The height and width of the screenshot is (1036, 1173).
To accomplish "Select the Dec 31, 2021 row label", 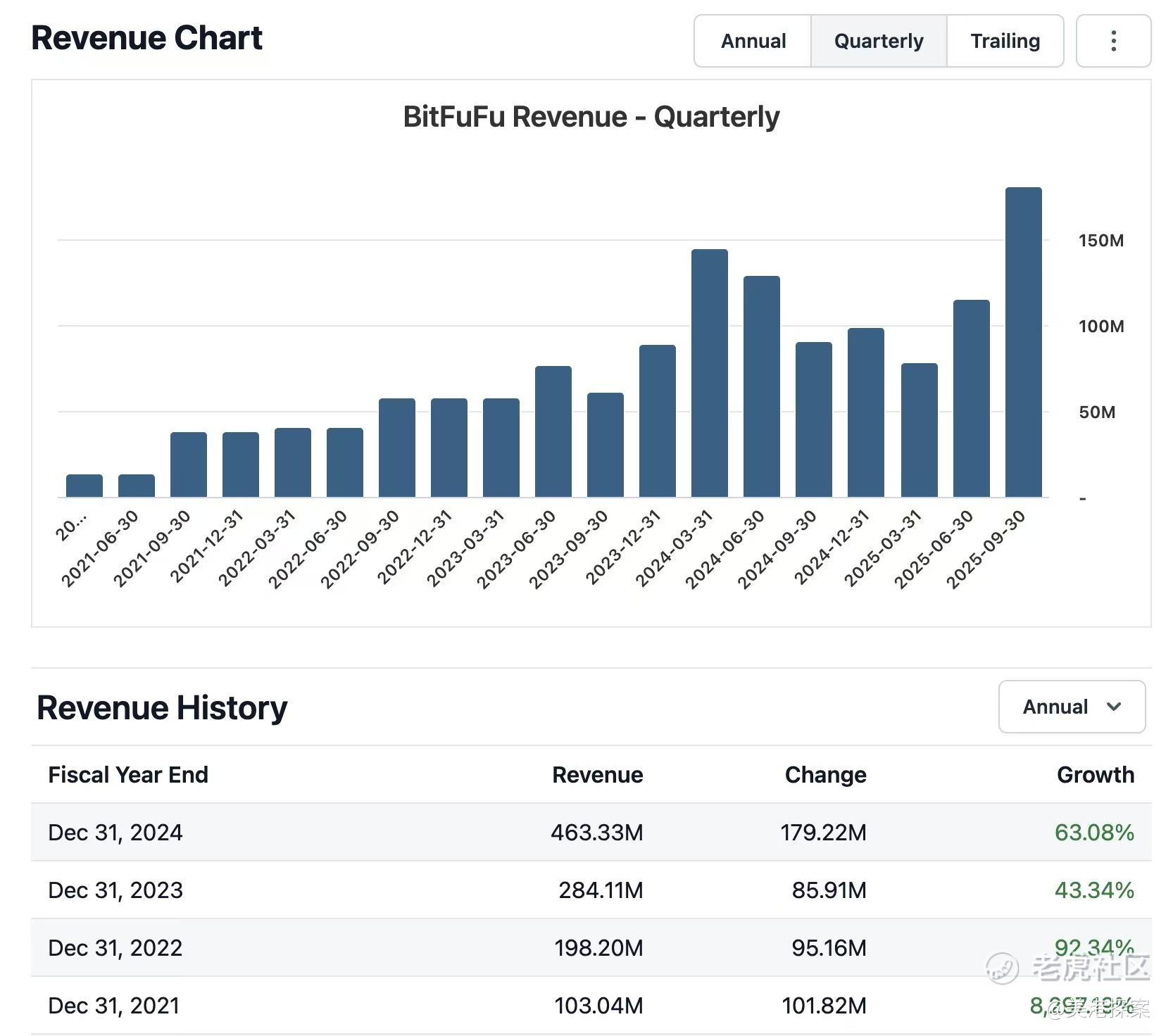I will pyautogui.click(x=113, y=1006).
